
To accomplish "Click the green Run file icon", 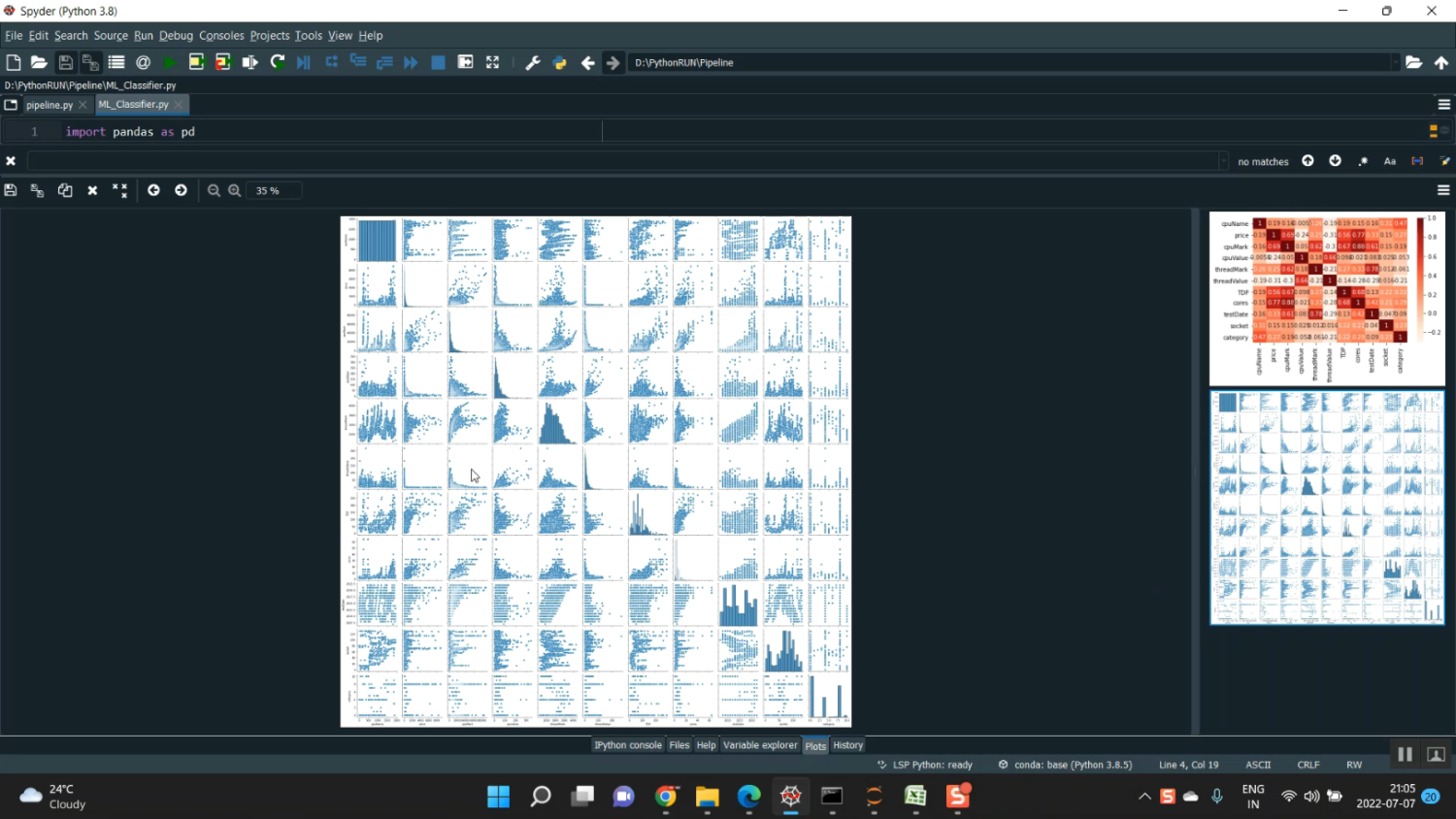I will click(x=170, y=62).
